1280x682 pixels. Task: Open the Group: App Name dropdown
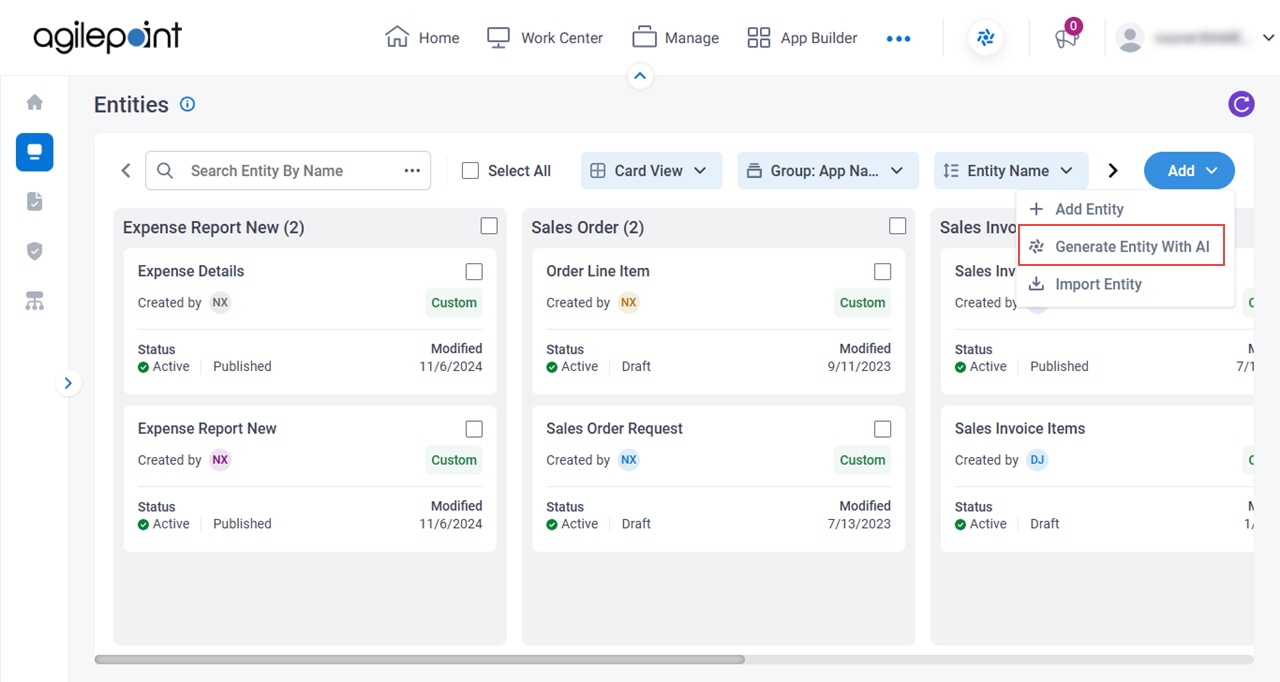click(x=827, y=171)
